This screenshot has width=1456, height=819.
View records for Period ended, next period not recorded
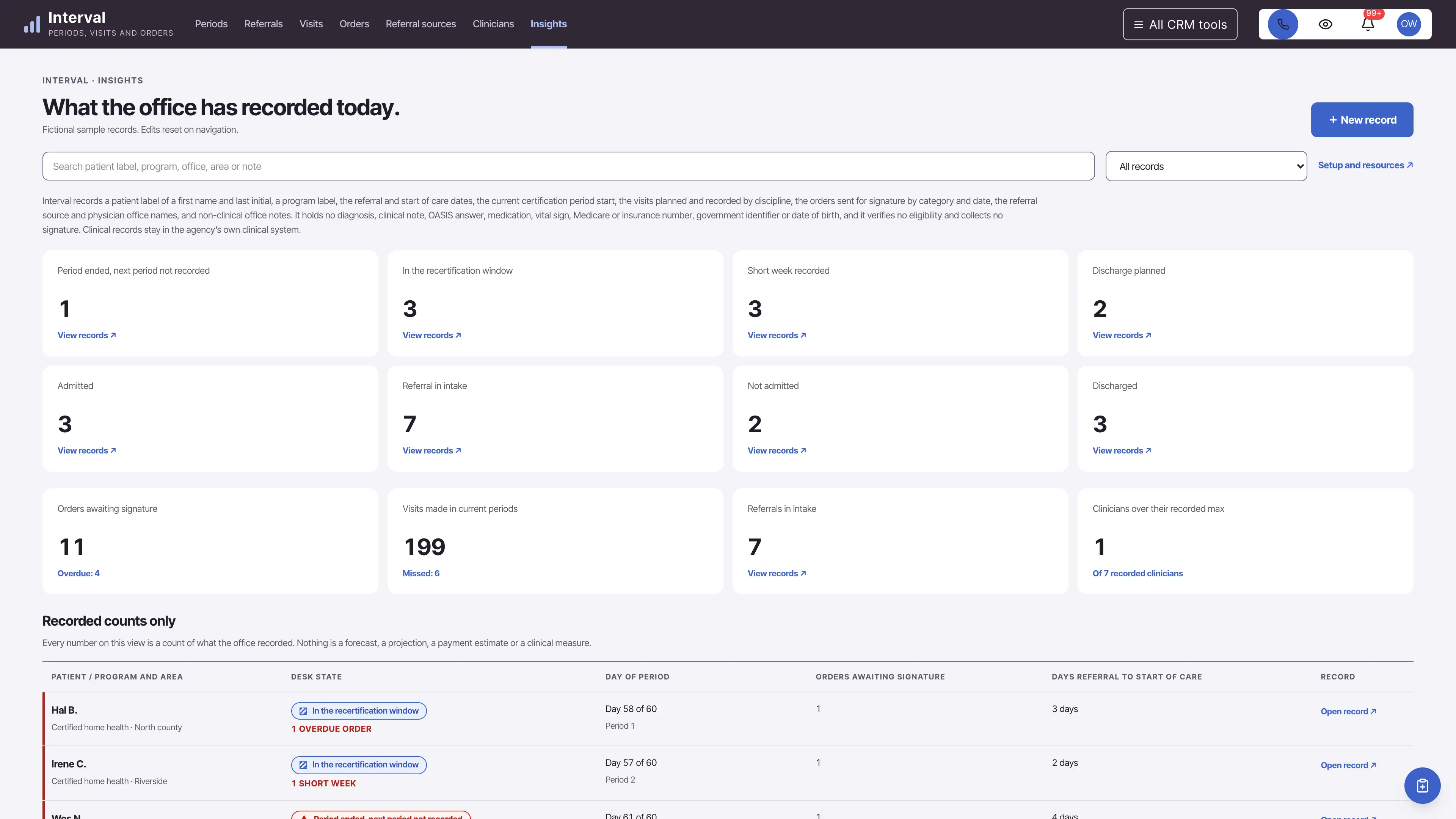coord(86,335)
